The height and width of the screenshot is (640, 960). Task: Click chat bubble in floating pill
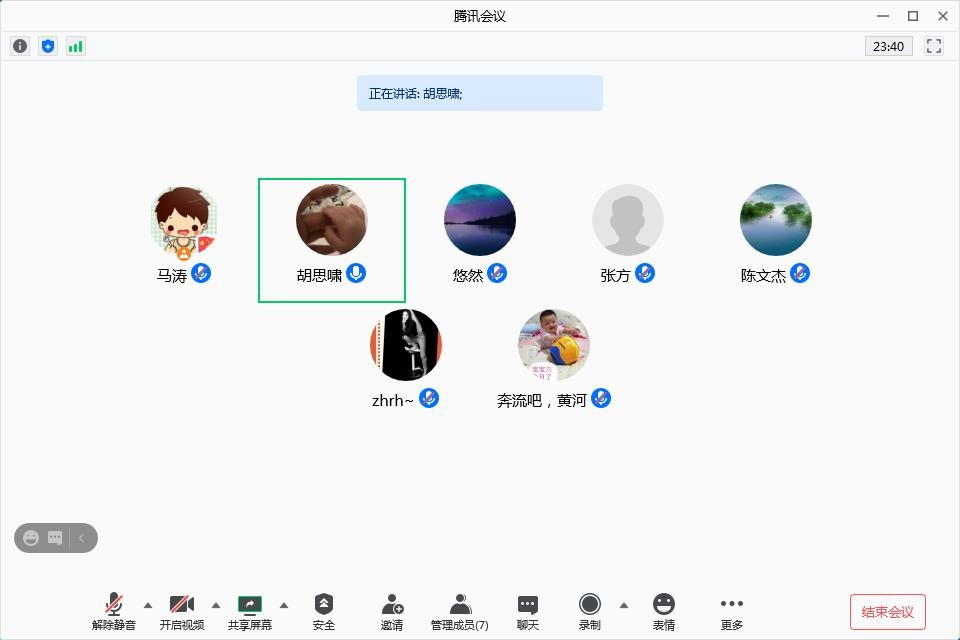55,538
